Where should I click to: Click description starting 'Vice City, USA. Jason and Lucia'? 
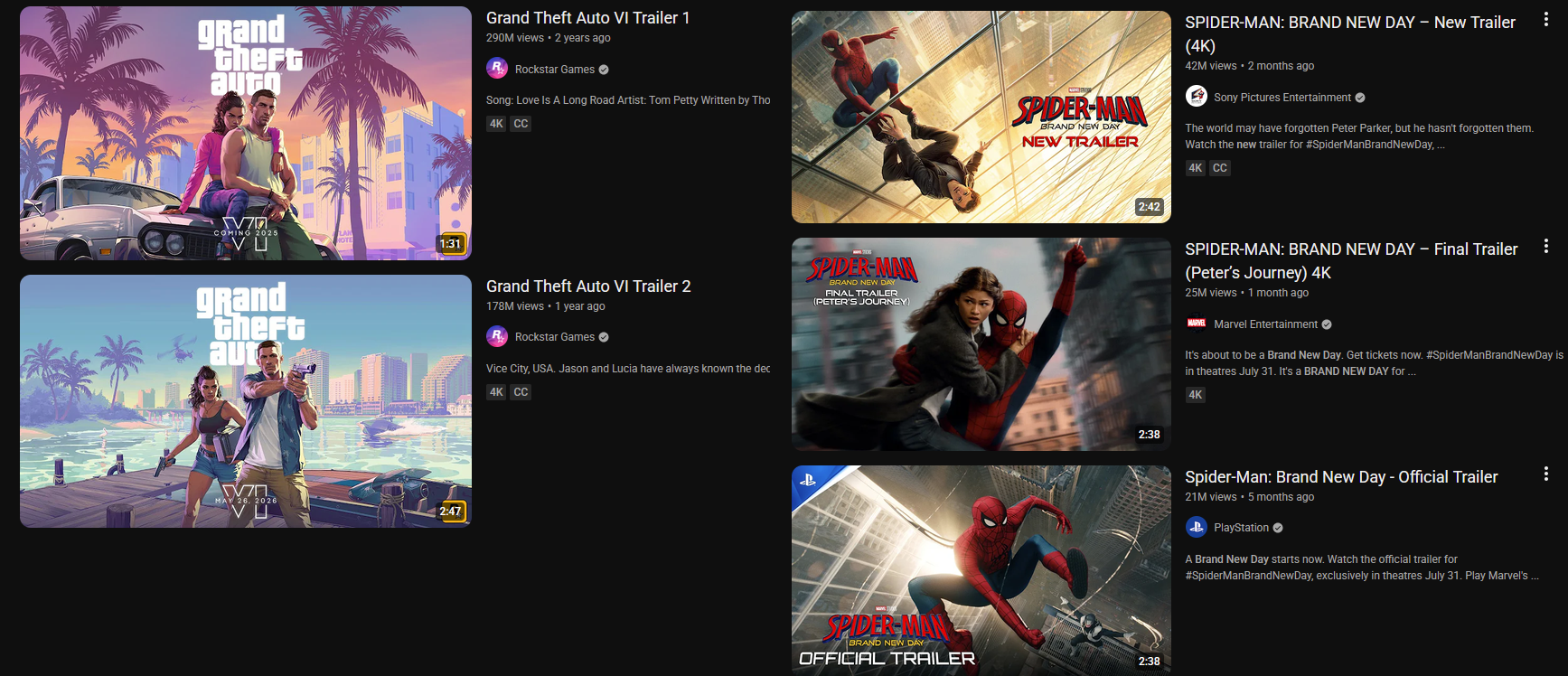pos(628,369)
